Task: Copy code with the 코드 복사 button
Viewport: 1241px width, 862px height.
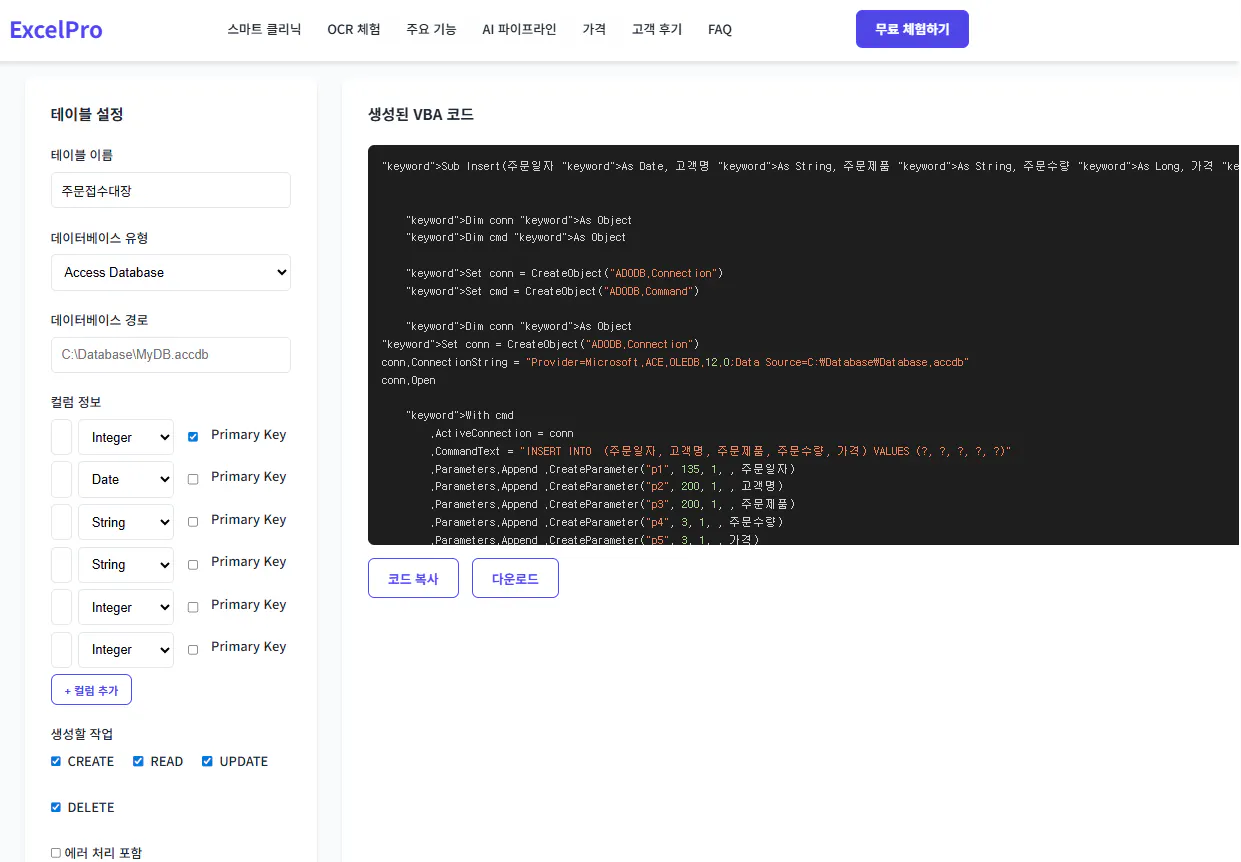Action: [x=413, y=578]
